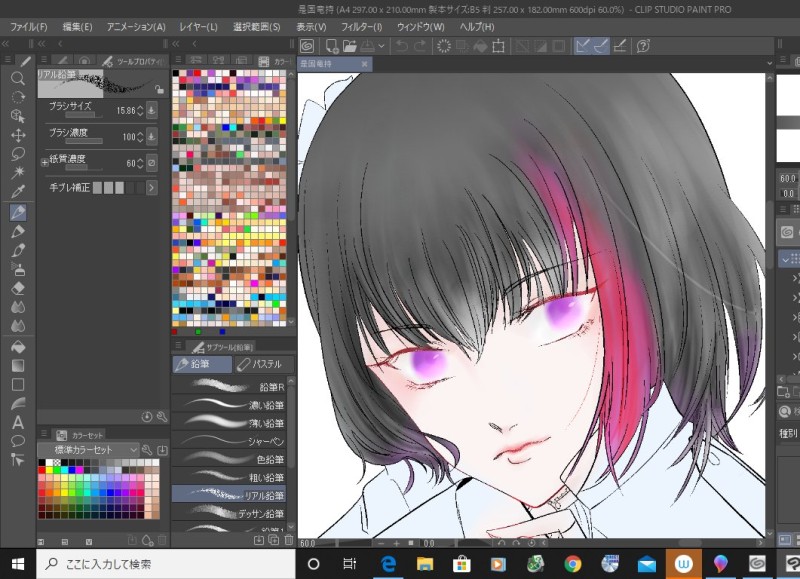
Task: Click the Scale/Rotate transform icon
Action: 498,46
